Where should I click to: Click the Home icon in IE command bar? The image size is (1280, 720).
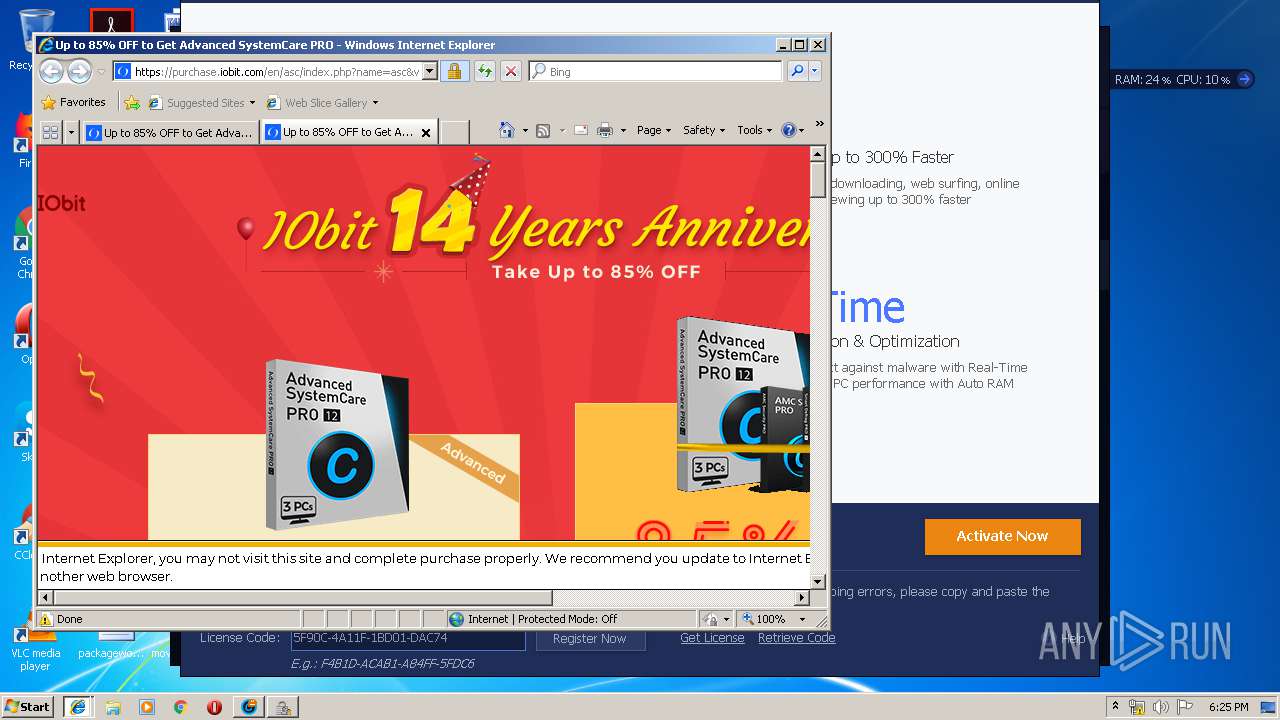[507, 130]
